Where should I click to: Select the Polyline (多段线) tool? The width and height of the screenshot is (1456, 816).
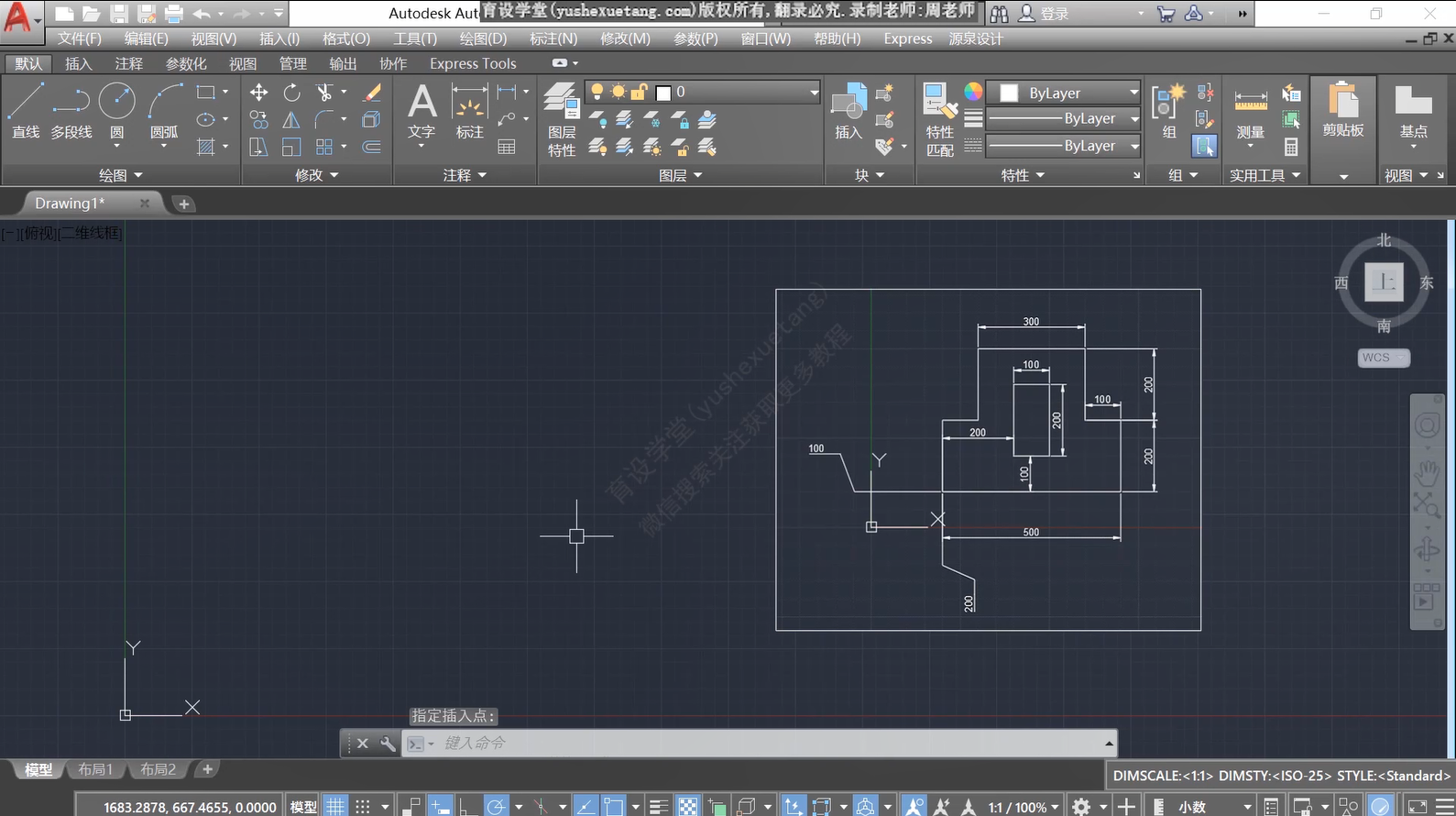point(71,111)
